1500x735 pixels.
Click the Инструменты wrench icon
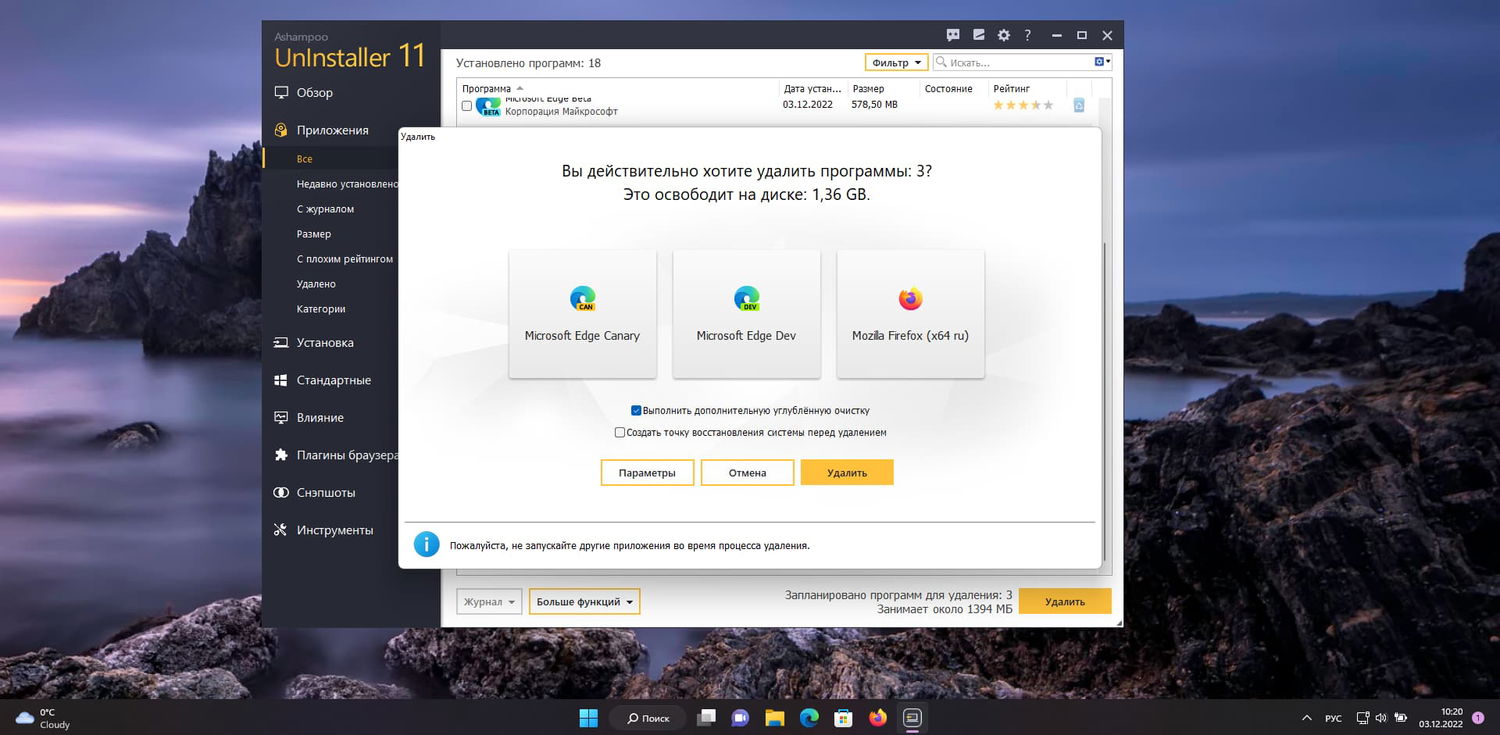tap(281, 530)
